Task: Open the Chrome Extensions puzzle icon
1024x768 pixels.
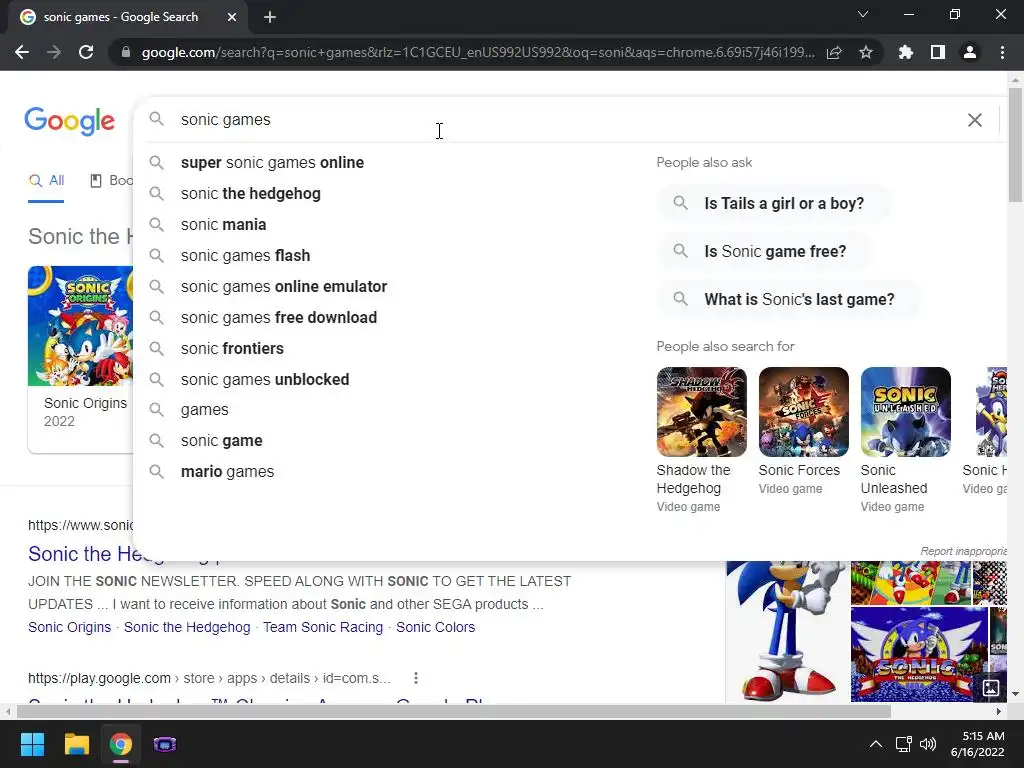Action: 906,52
